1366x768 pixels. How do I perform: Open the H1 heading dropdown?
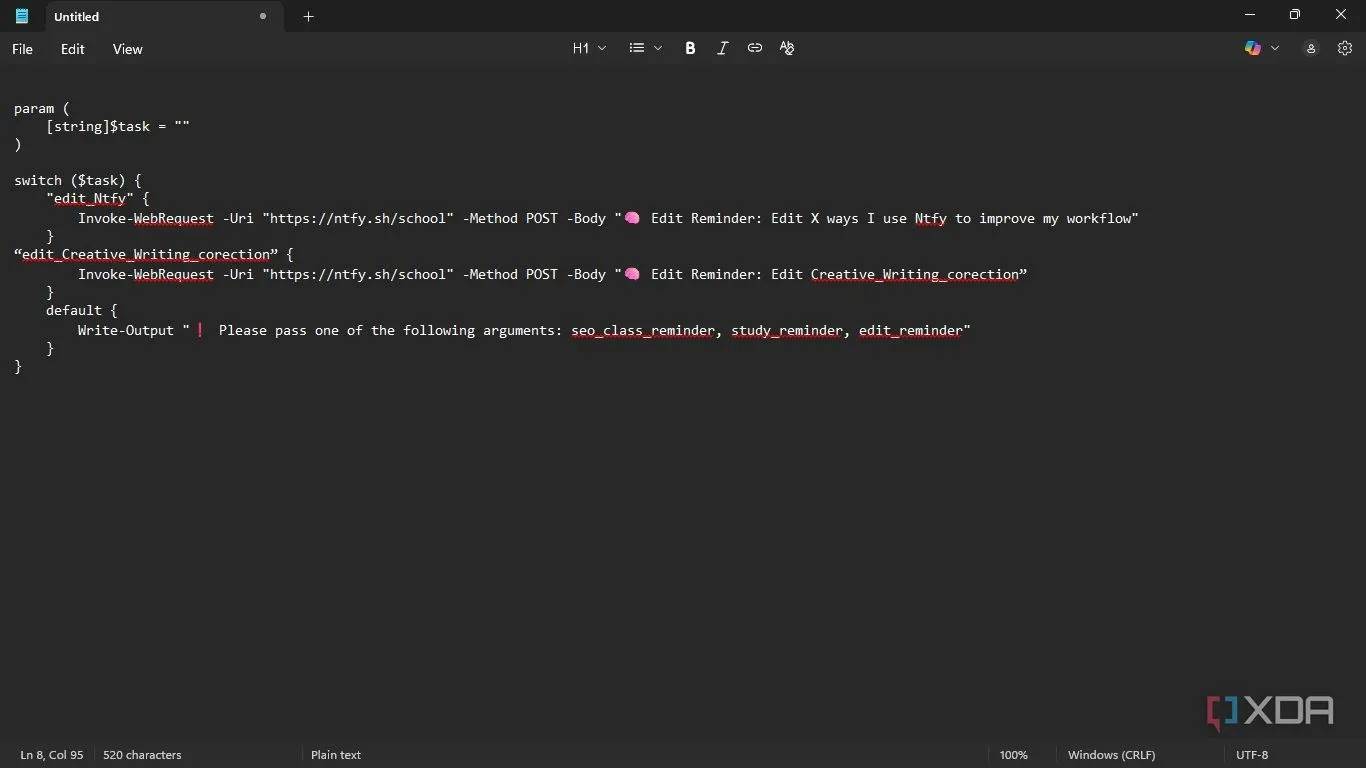pyautogui.click(x=589, y=48)
